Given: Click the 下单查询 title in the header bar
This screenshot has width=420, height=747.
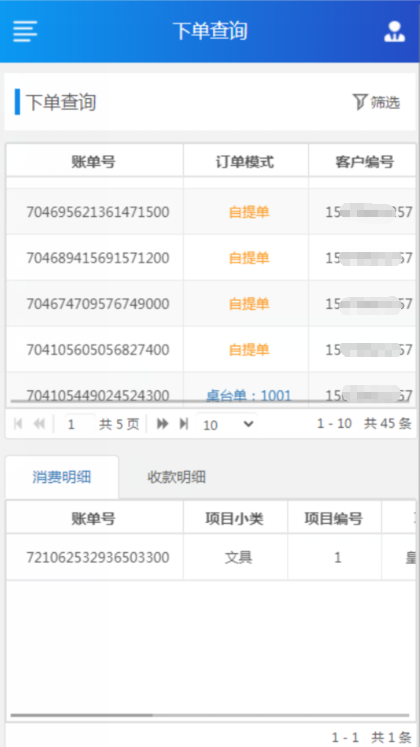Looking at the screenshot, I should [210, 31].
